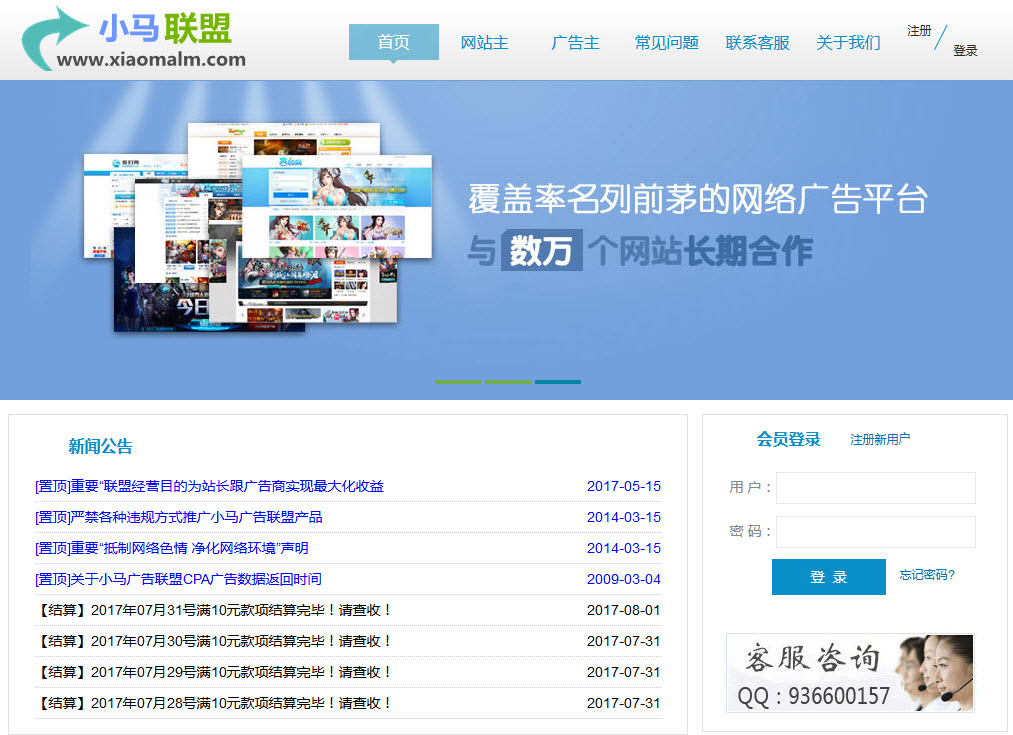Click the 登录 link at top right
This screenshot has height=735, width=1013.
965,51
